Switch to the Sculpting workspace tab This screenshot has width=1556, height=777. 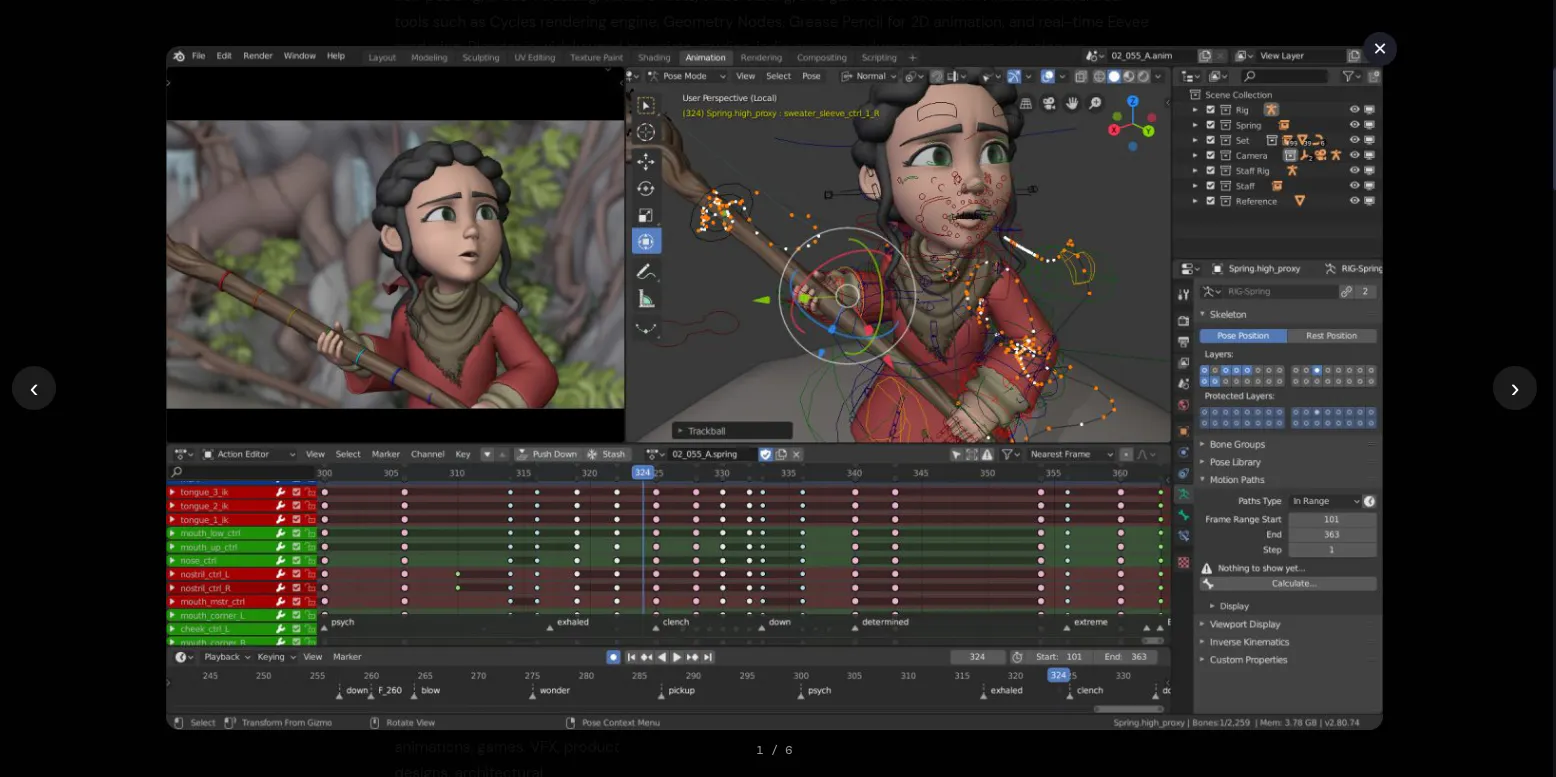click(482, 58)
